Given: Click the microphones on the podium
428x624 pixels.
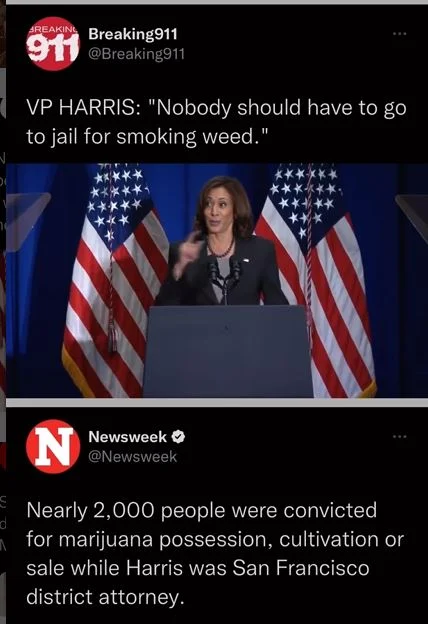Looking at the screenshot, I should (x=224, y=279).
